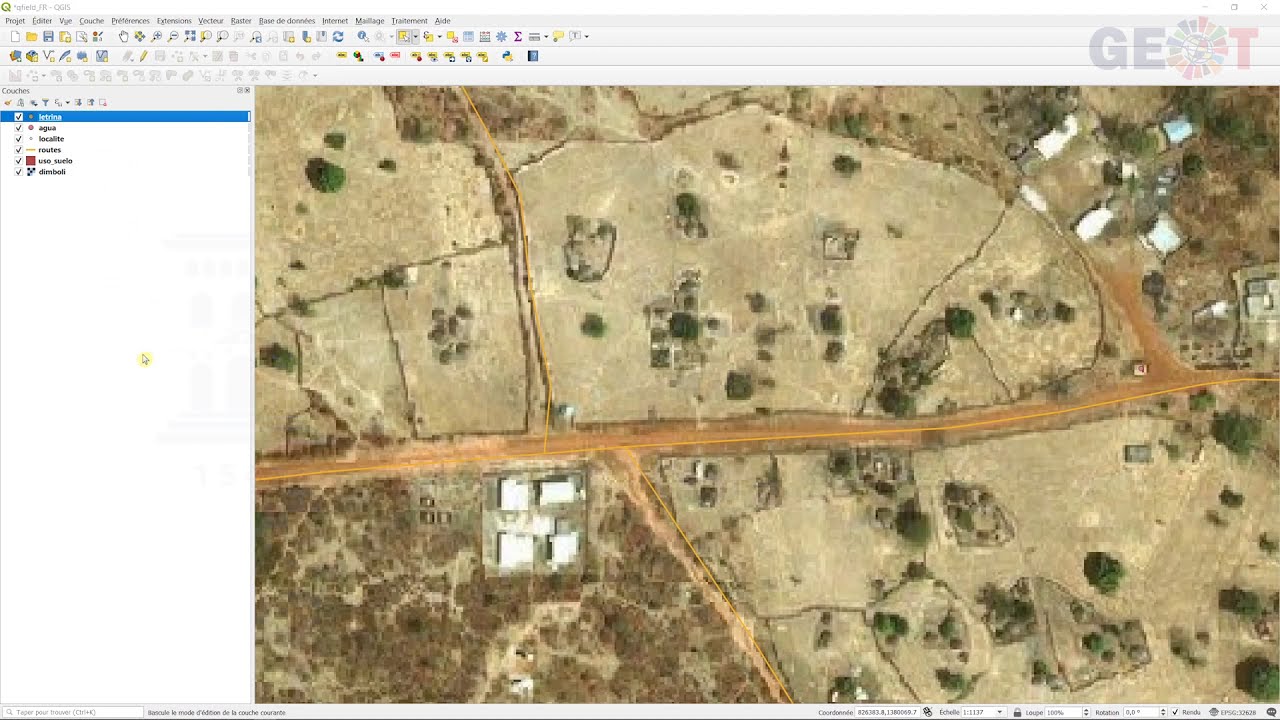Viewport: 1280px width, 720px height.
Task: Open the Maillage menu
Action: pos(370,21)
